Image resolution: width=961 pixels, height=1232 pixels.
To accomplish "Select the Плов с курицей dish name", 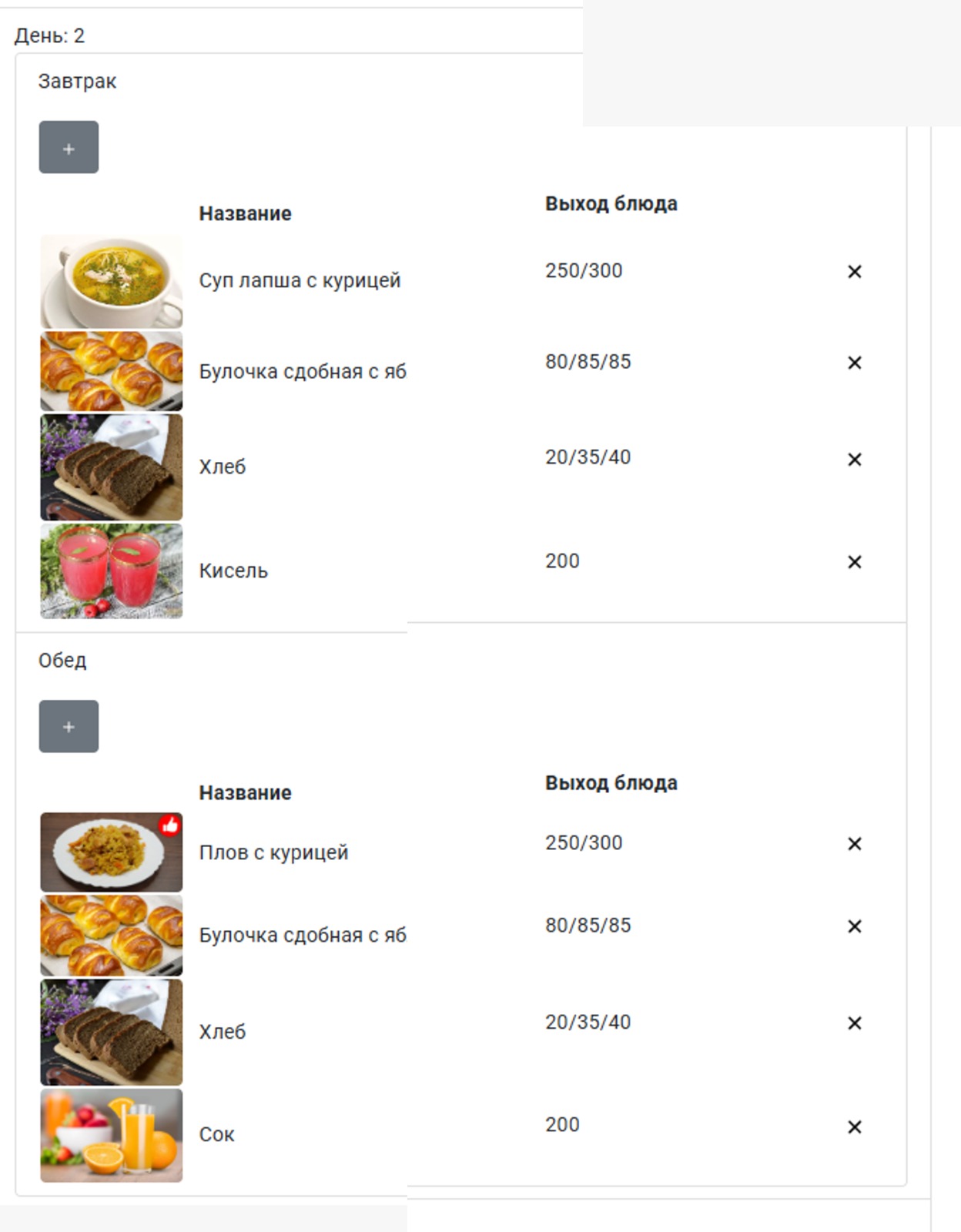I will [273, 852].
